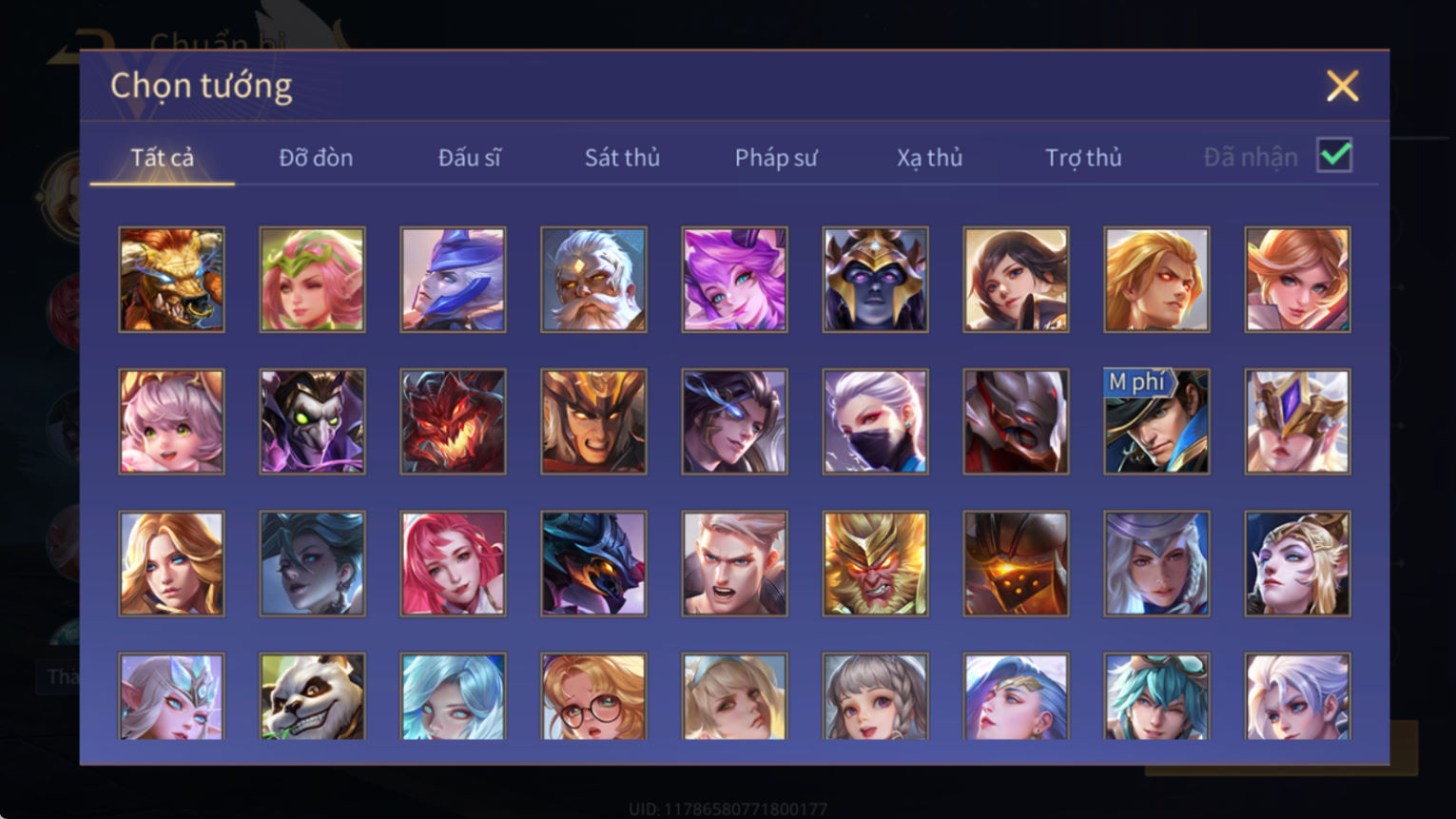
Task: Switch to the Trợ thủ tab
Action: [x=1083, y=158]
